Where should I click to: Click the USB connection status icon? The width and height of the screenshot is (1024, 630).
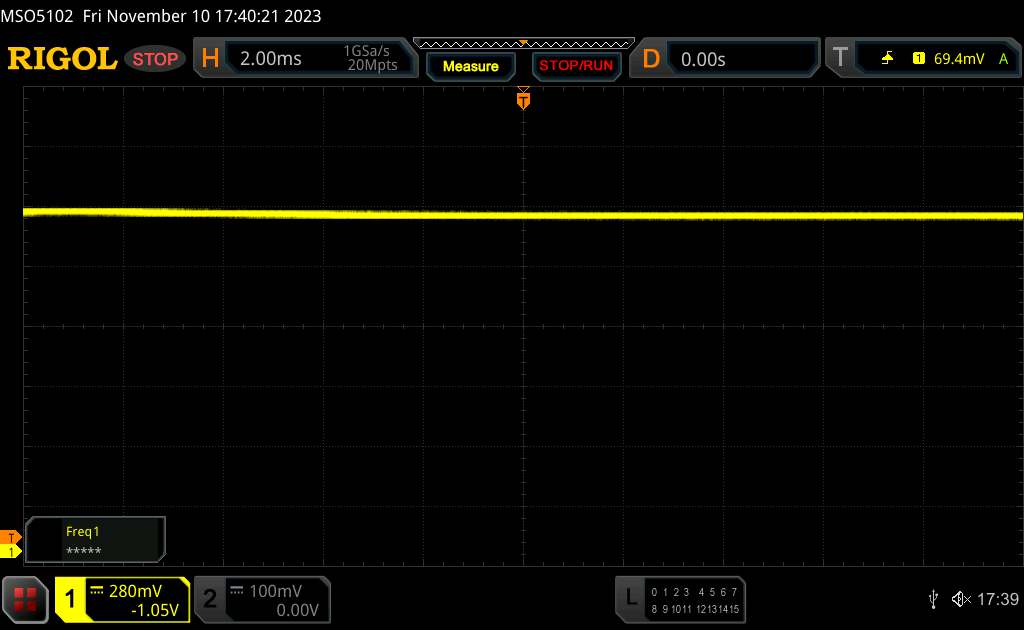pos(933,599)
